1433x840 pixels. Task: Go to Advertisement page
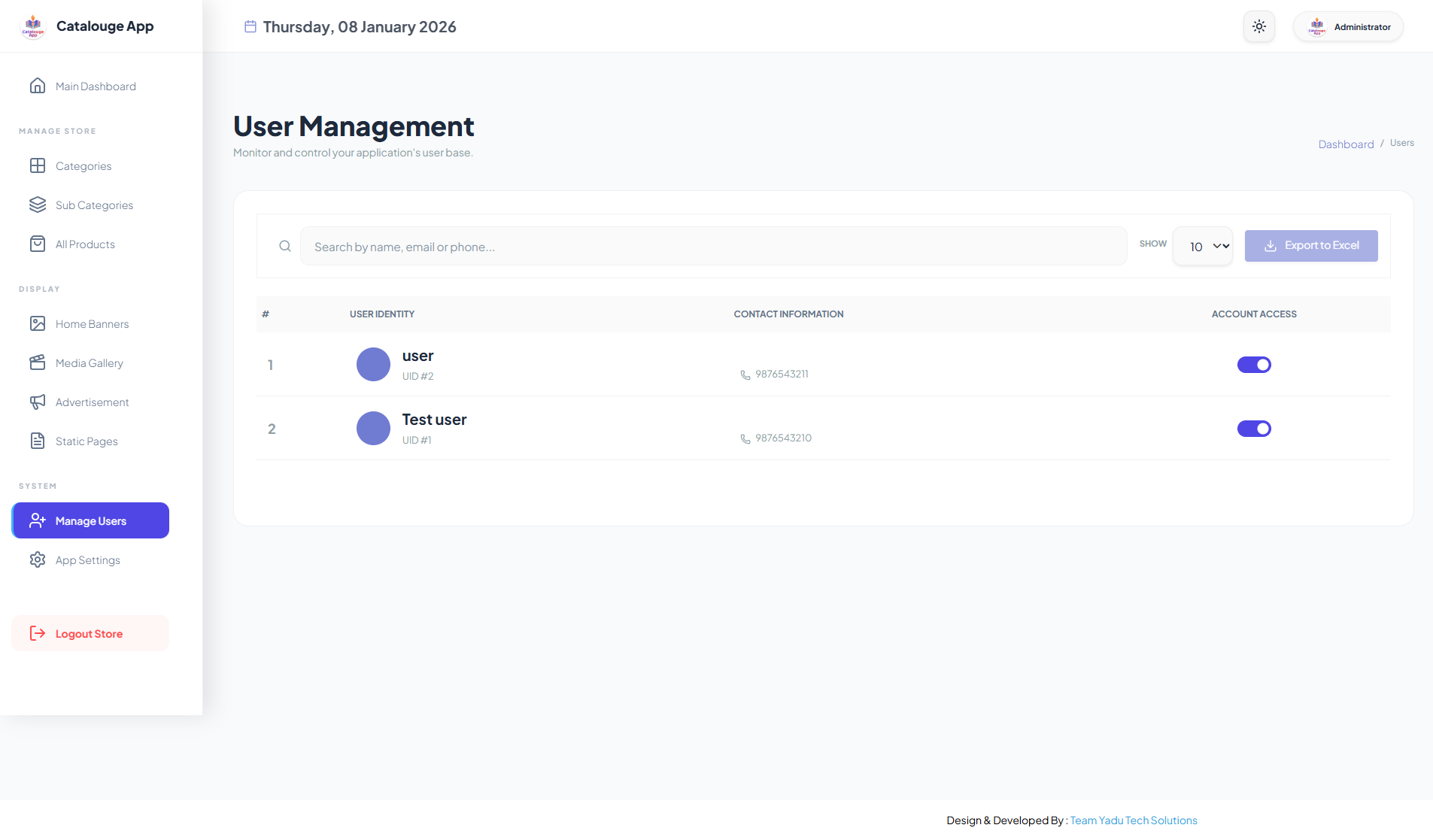click(90, 402)
